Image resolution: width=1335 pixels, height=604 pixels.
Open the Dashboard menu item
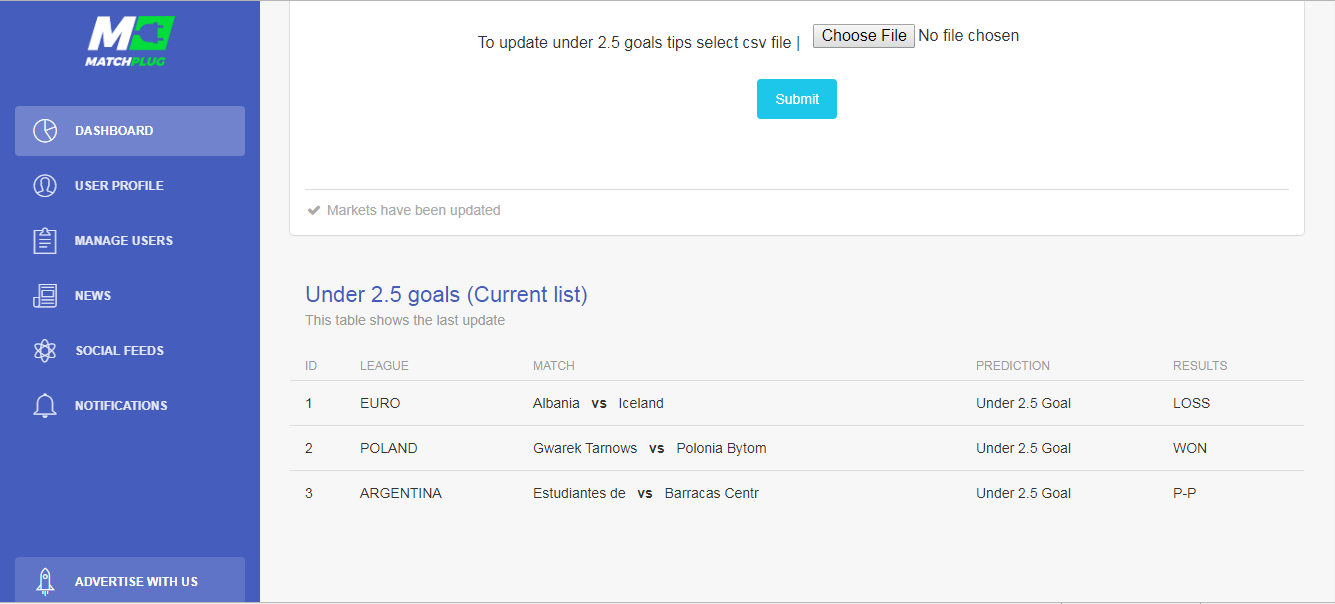tap(130, 131)
